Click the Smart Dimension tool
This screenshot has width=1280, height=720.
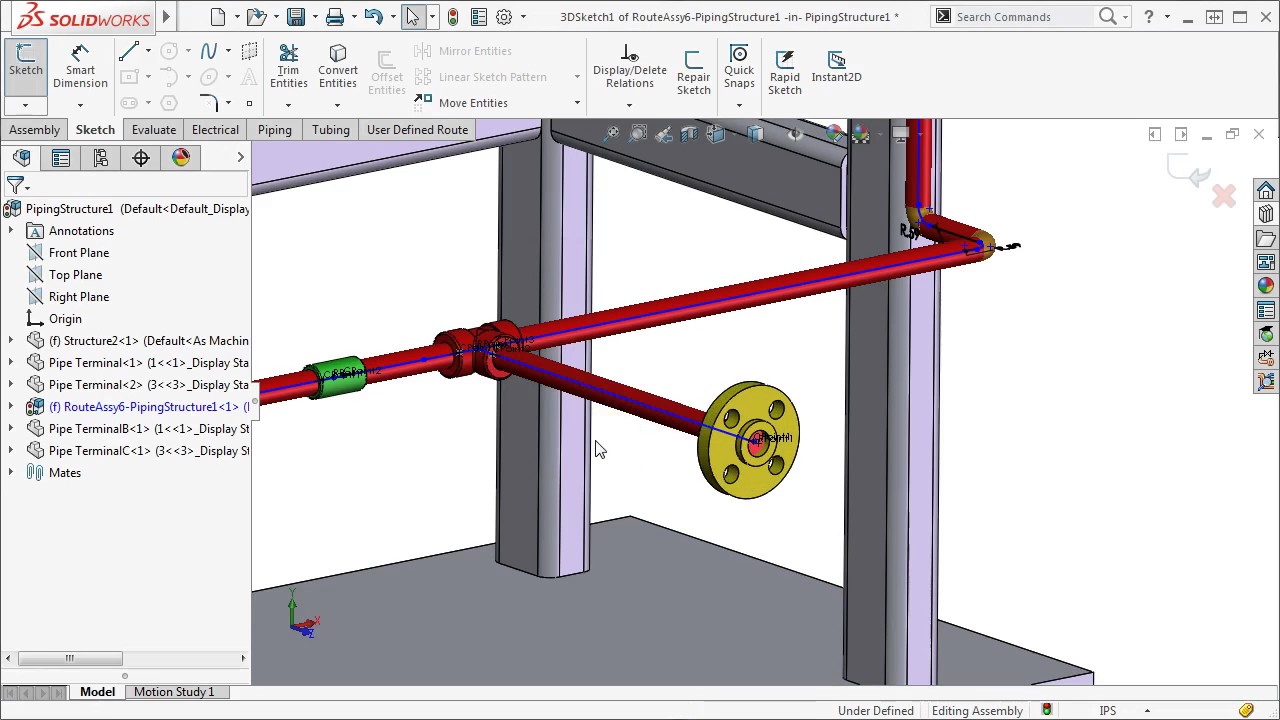pos(80,66)
